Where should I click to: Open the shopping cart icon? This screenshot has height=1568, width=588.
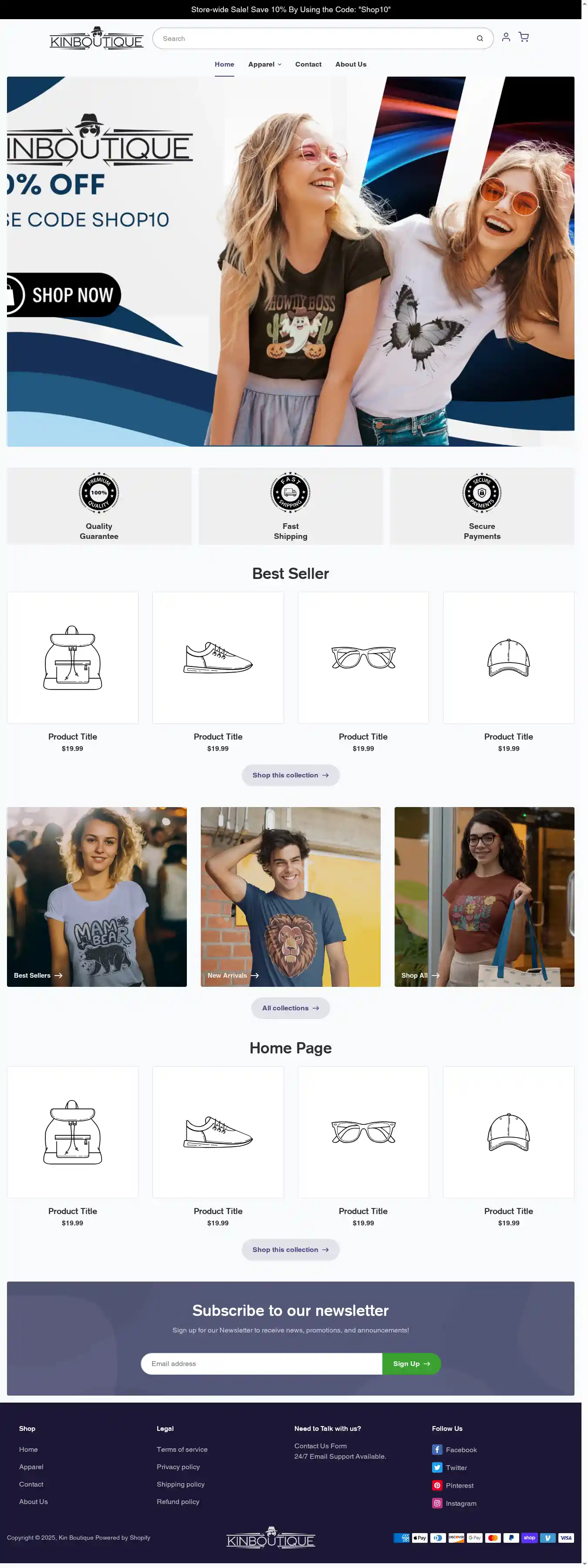pyautogui.click(x=524, y=37)
